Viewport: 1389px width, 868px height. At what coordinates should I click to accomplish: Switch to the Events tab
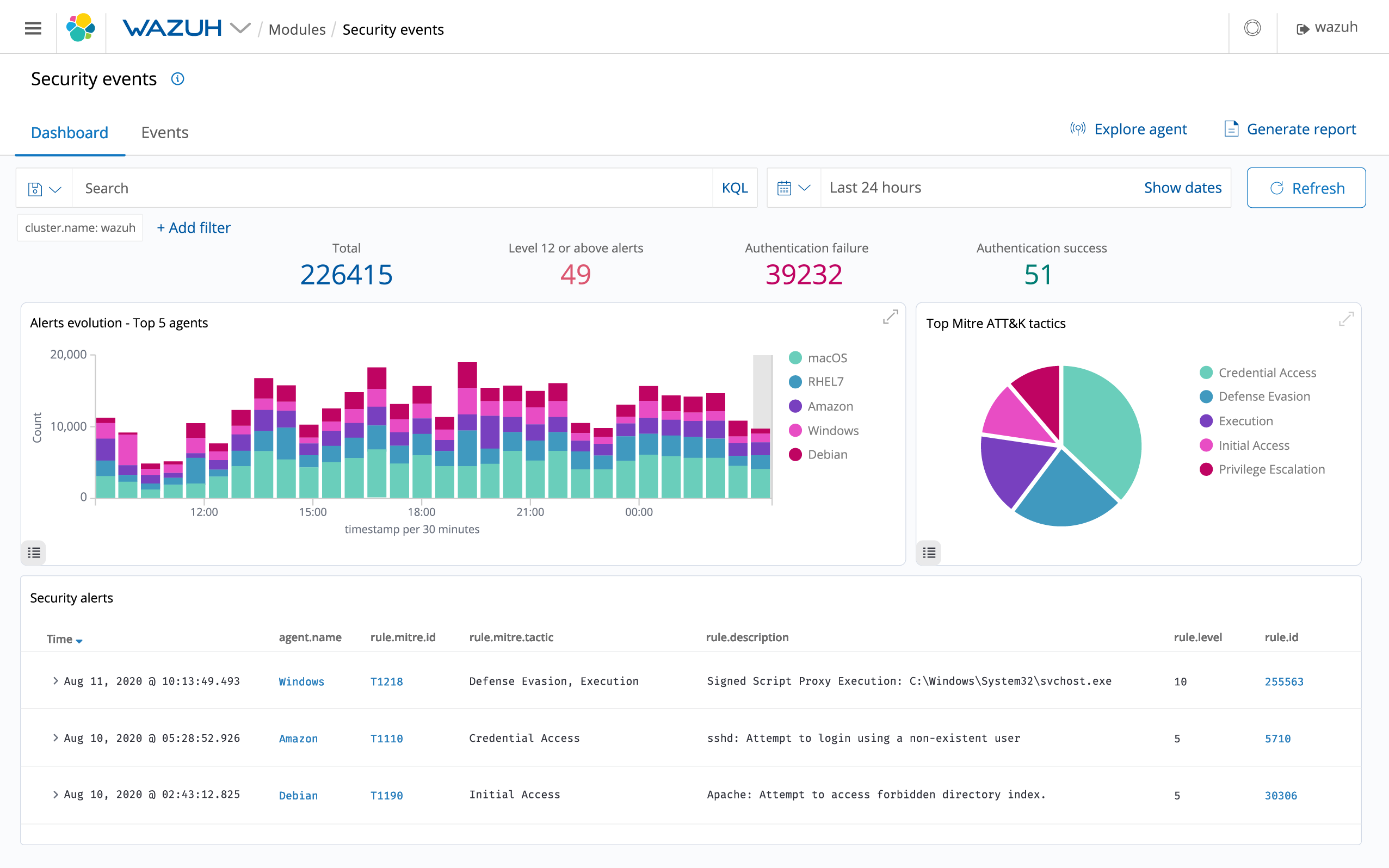pyautogui.click(x=165, y=133)
